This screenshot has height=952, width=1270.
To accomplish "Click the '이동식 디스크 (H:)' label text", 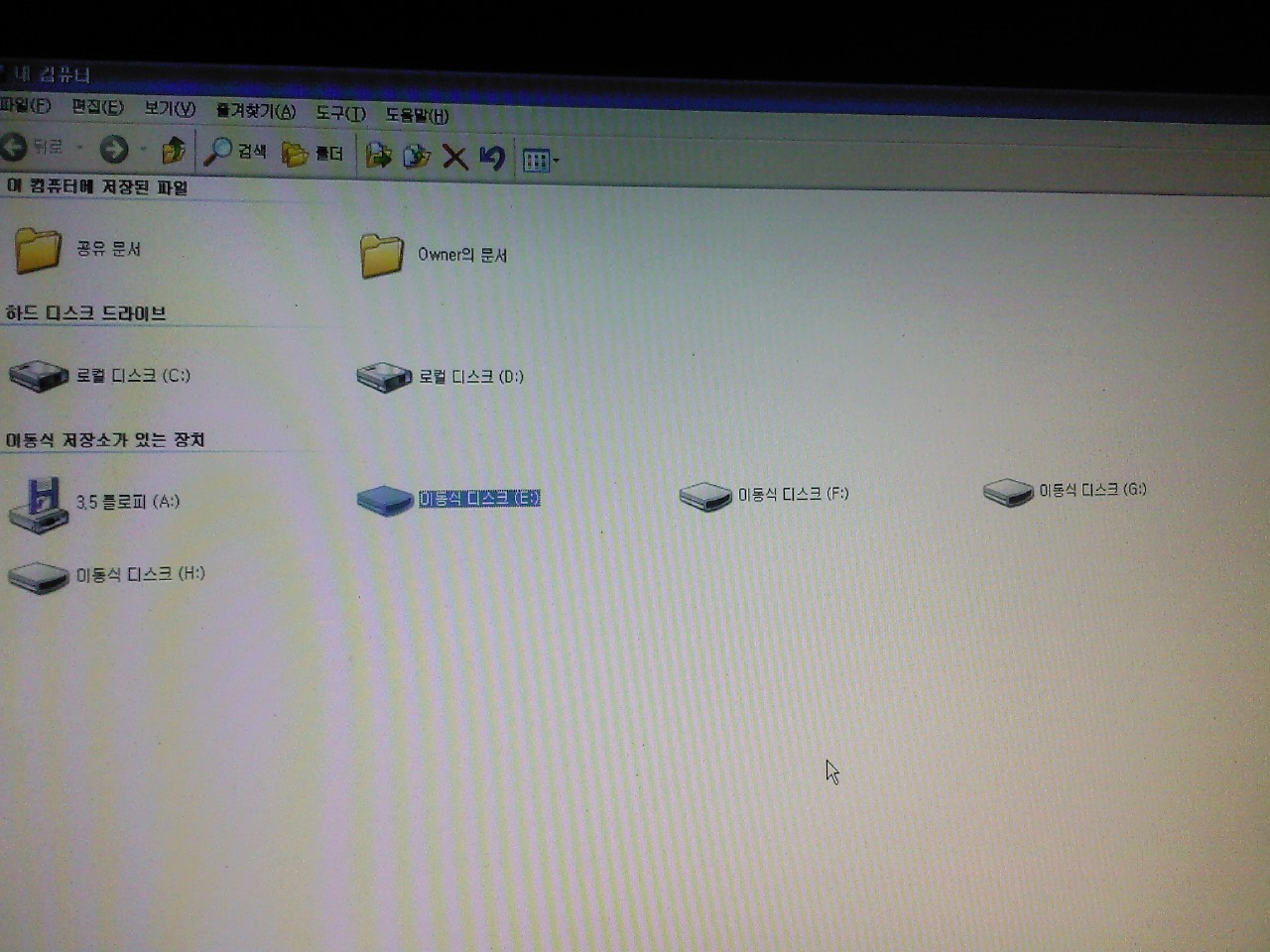I will [140, 574].
